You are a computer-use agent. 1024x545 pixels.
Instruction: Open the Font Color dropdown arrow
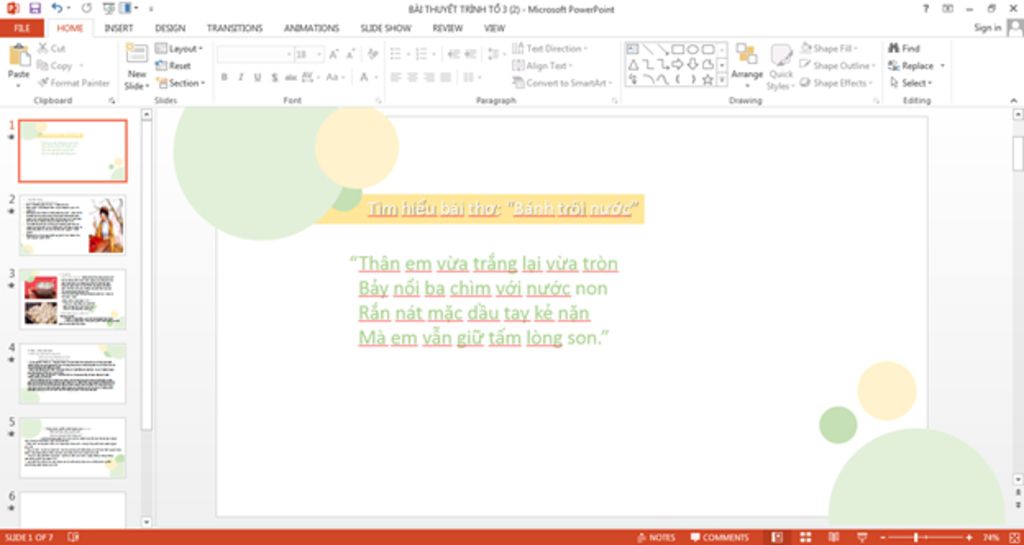376,78
